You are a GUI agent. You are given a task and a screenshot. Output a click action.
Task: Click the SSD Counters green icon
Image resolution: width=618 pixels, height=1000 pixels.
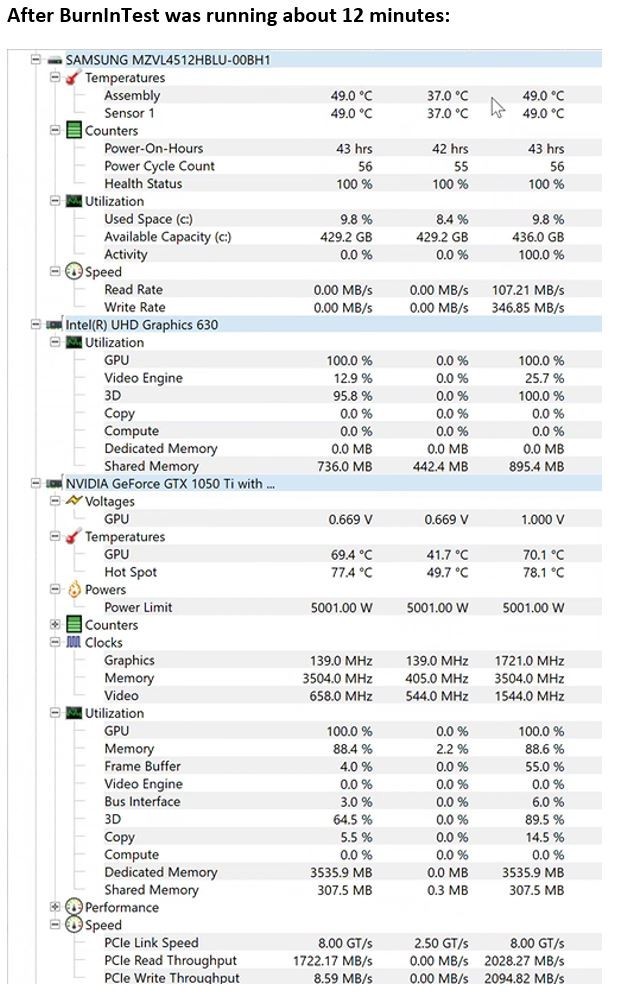point(74,131)
